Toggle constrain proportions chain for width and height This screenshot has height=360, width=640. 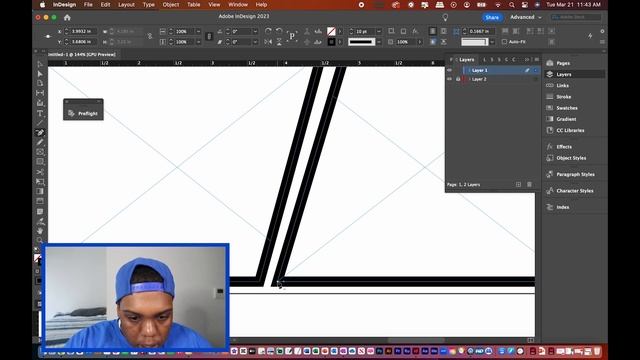(150, 36)
